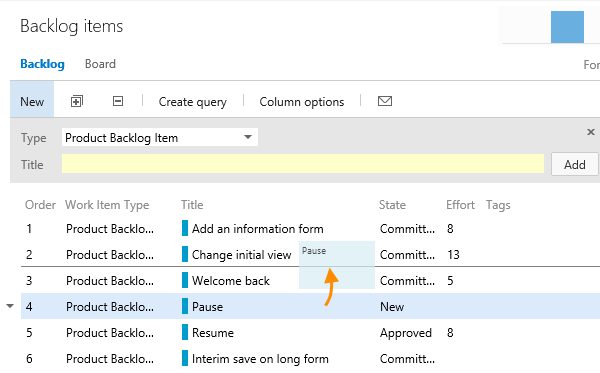
Task: Close the add item panel
Action: 591,132
